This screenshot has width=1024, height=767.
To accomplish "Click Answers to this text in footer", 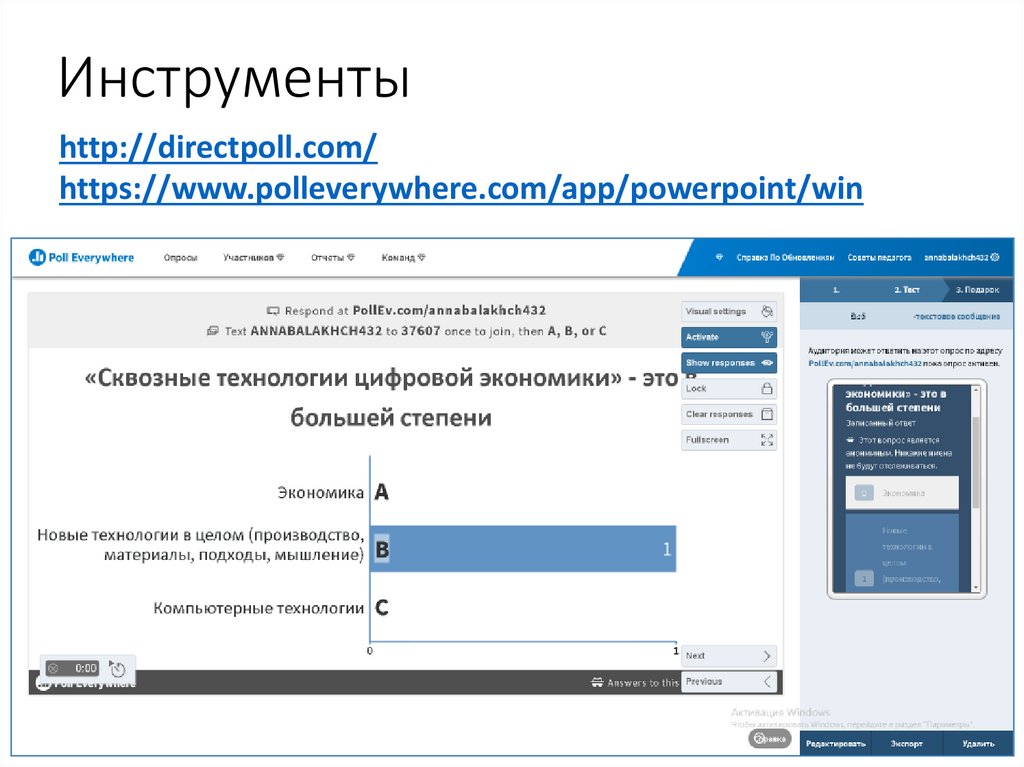I will point(643,683).
